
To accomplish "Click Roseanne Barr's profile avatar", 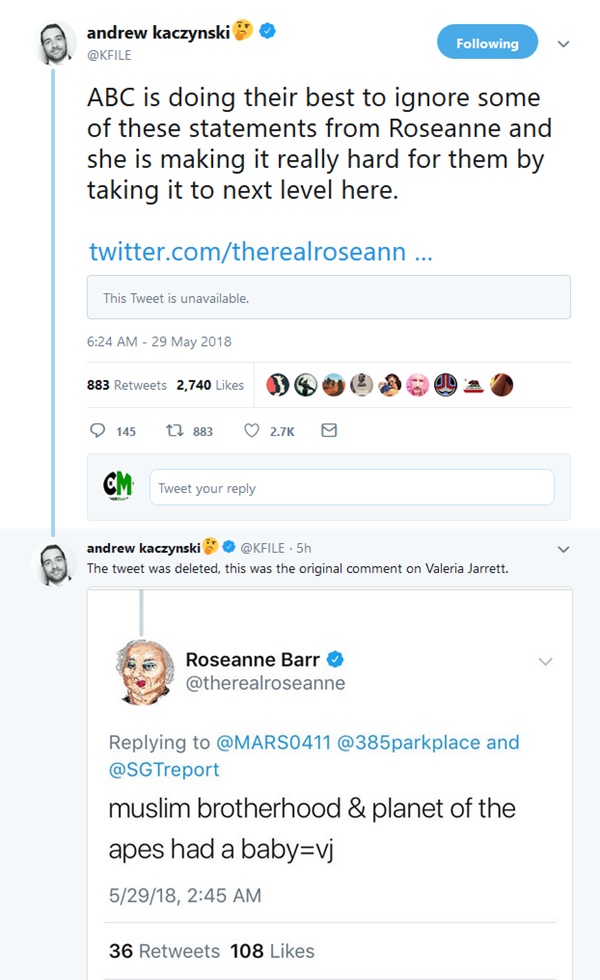I will 141,670.
